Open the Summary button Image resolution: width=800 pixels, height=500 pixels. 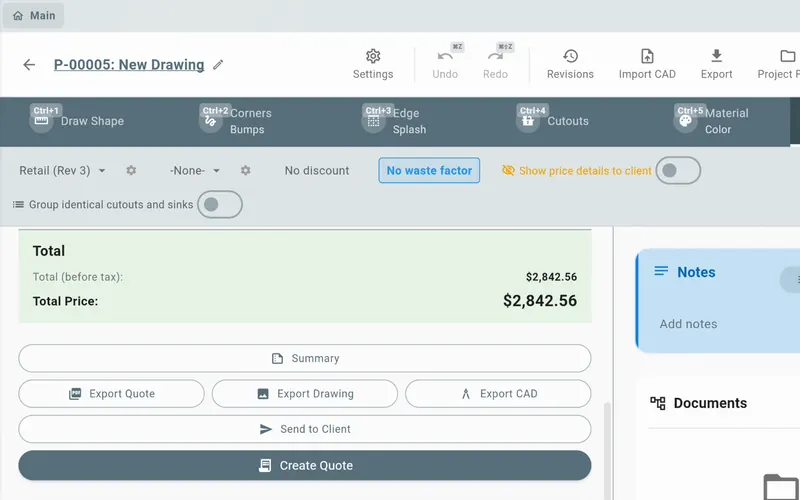pyautogui.click(x=305, y=358)
